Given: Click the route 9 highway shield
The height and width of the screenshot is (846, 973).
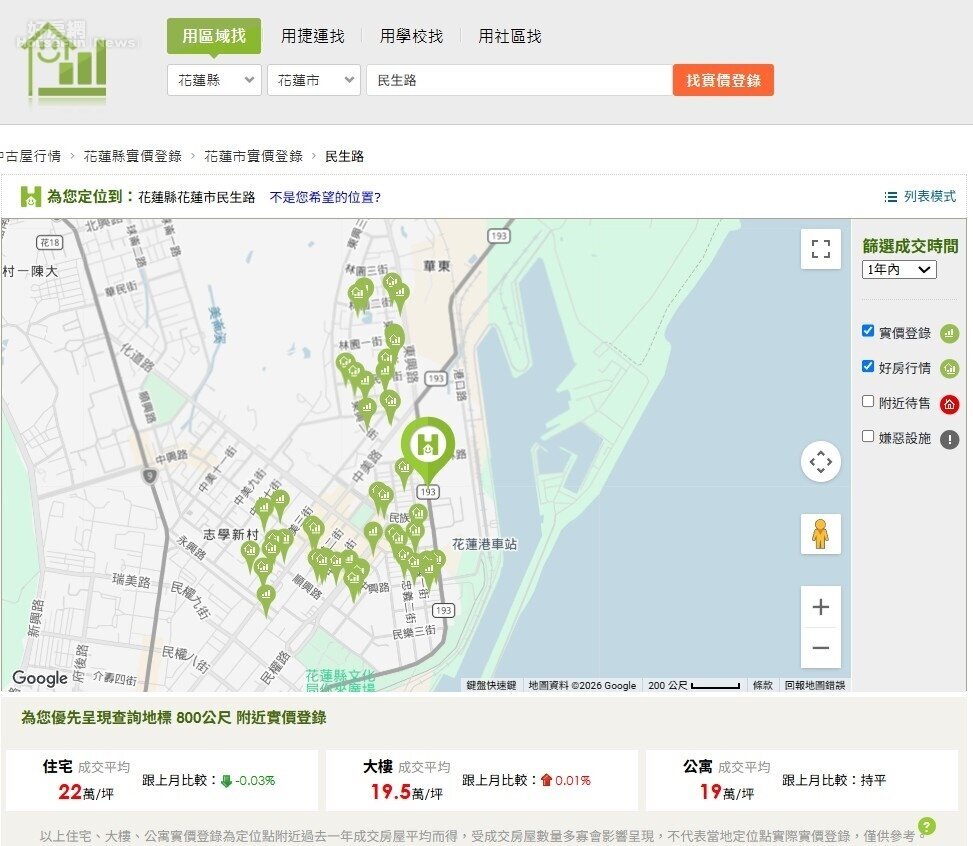Looking at the screenshot, I should point(149,476).
